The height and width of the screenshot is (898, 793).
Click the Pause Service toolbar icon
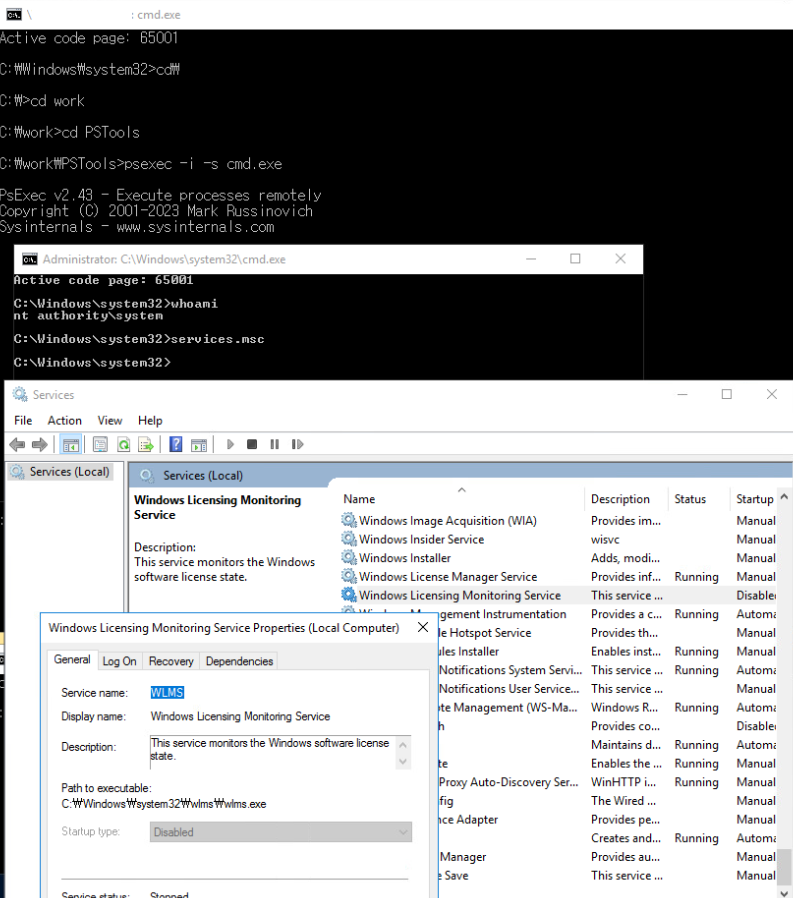click(x=275, y=444)
